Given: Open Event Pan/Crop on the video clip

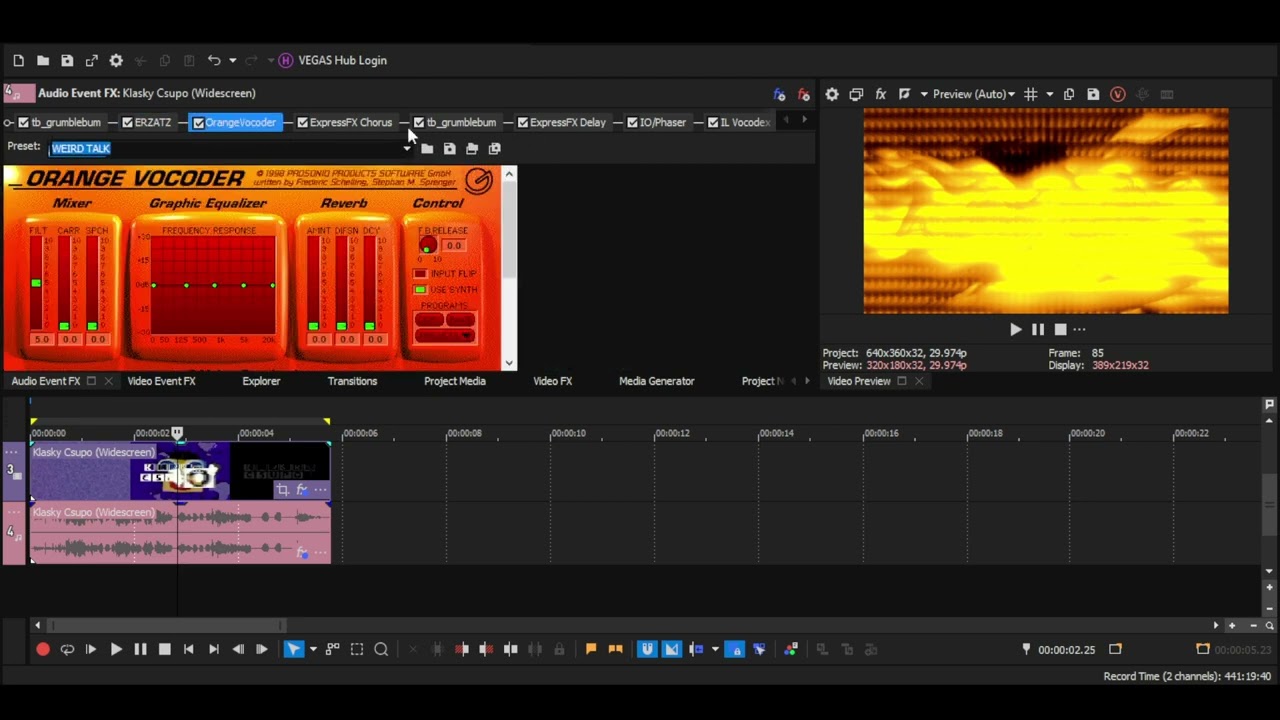Looking at the screenshot, I should click(283, 490).
